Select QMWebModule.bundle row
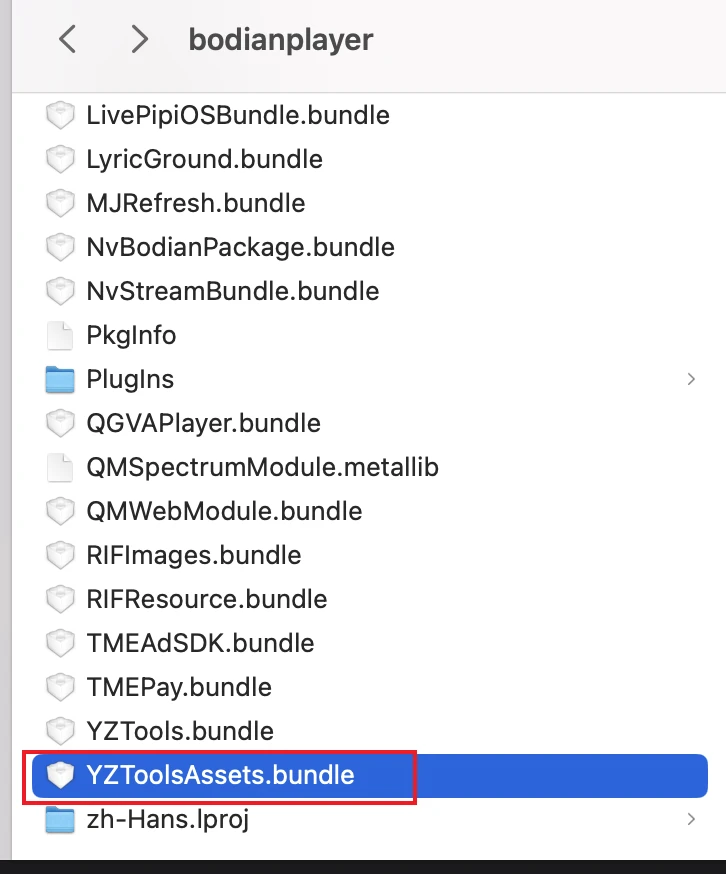726x874 pixels. (x=224, y=511)
